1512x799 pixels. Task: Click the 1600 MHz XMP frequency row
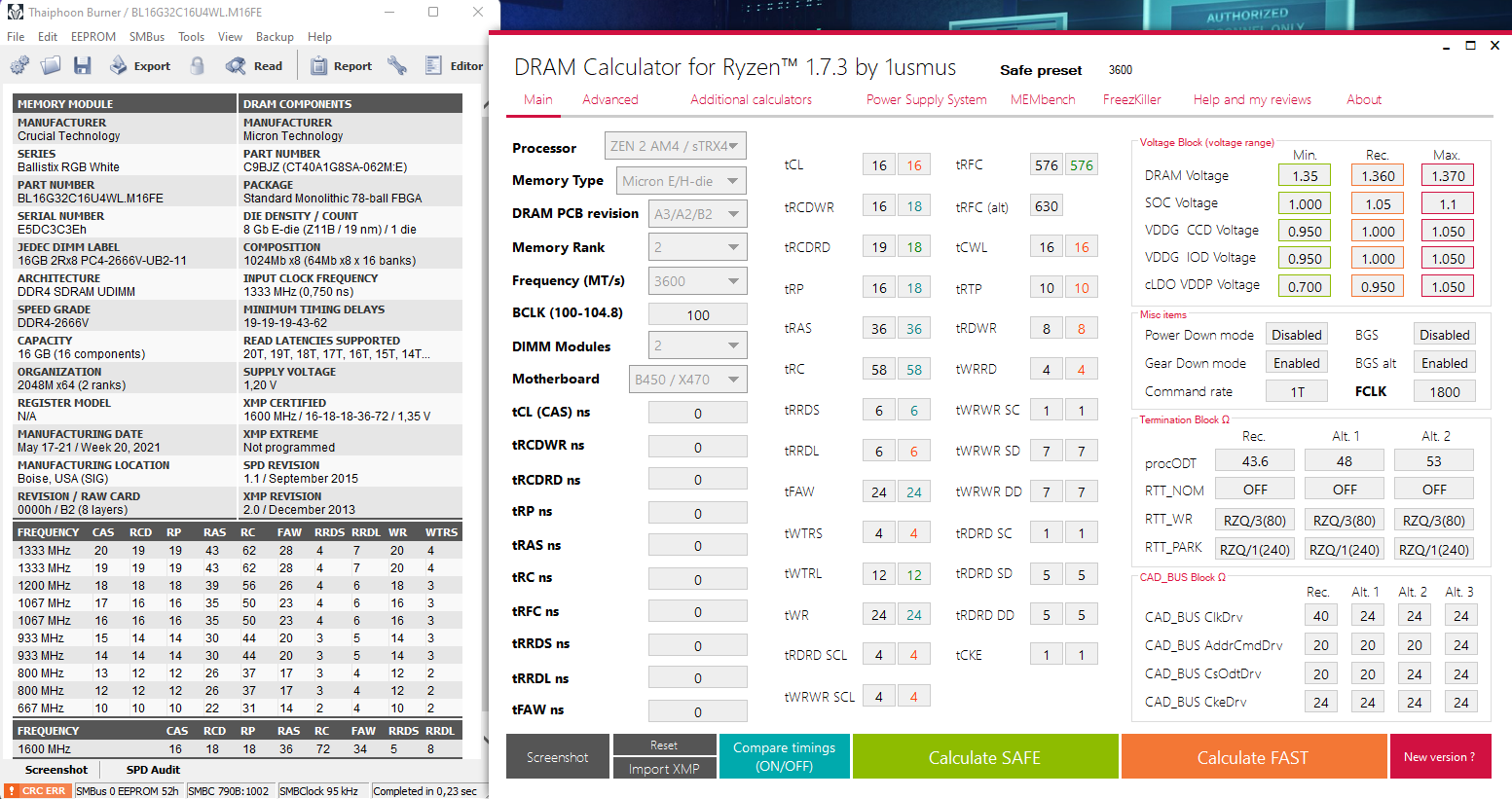(x=237, y=748)
